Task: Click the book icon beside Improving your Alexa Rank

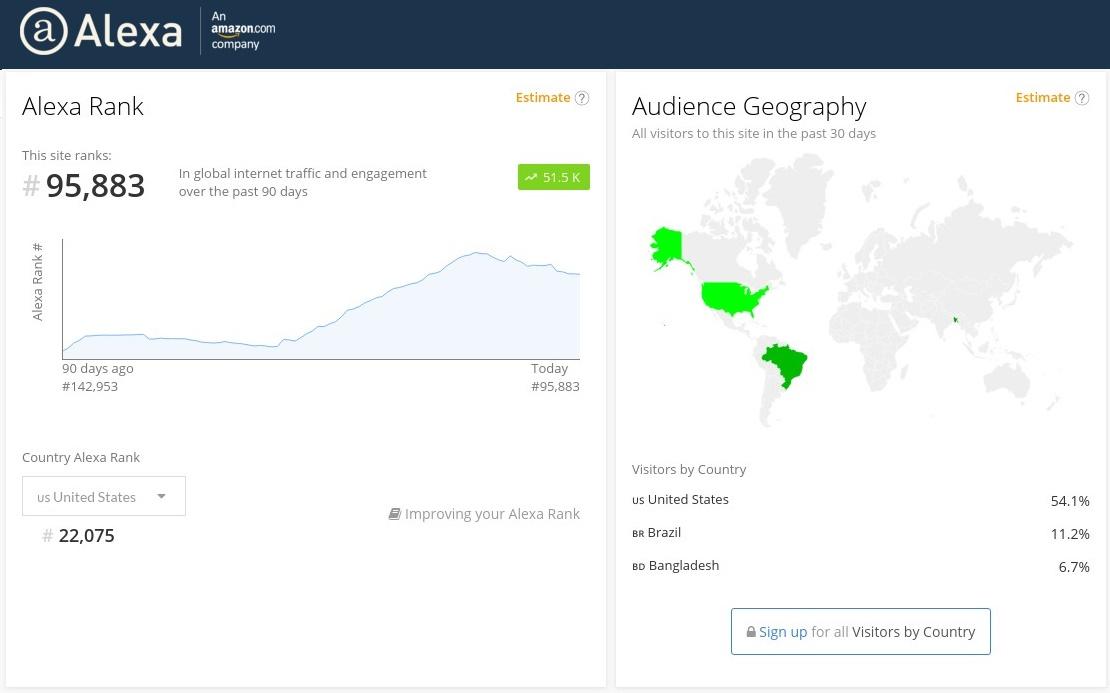Action: coord(395,513)
